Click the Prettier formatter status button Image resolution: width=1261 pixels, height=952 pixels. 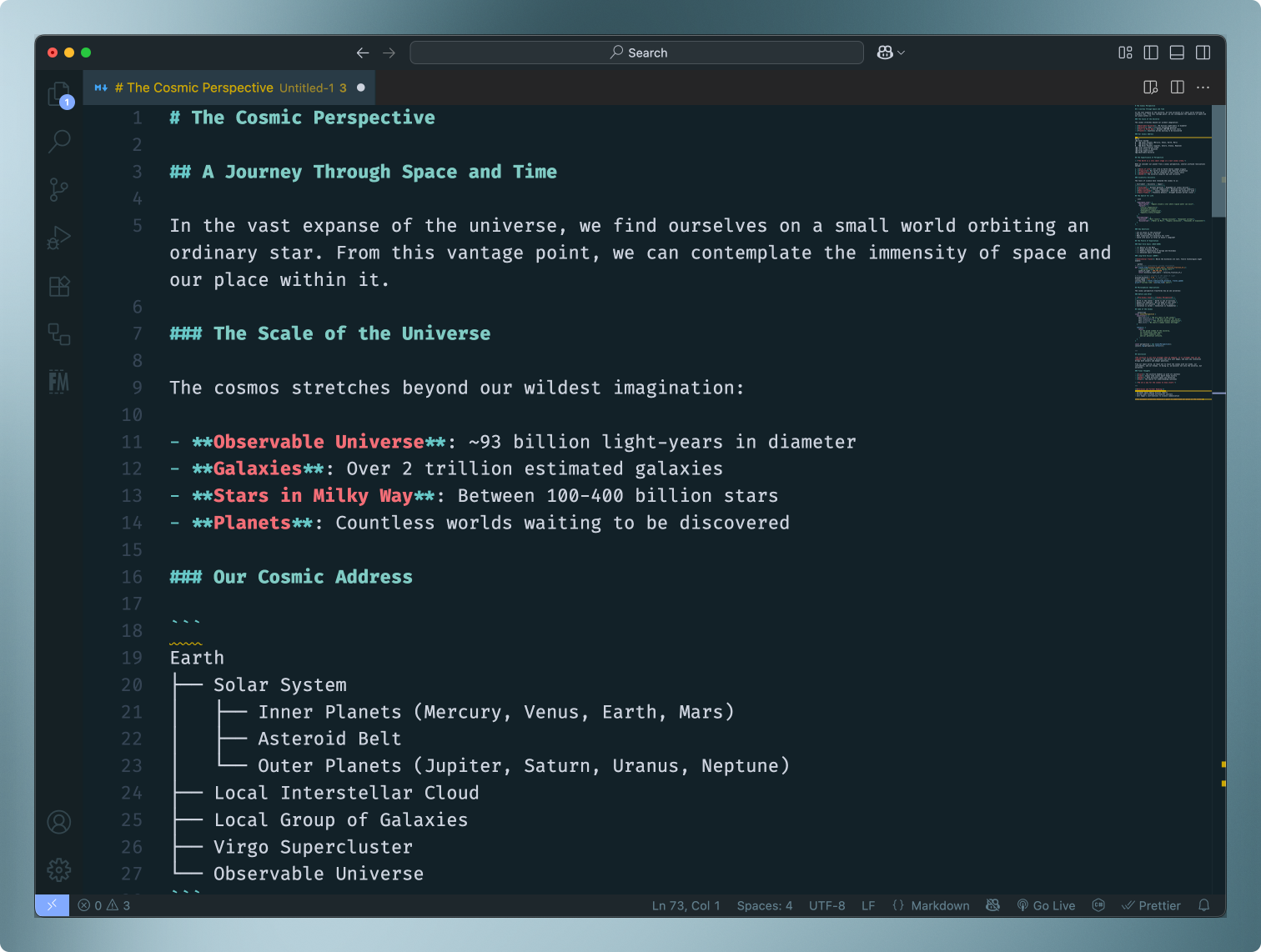click(1152, 905)
